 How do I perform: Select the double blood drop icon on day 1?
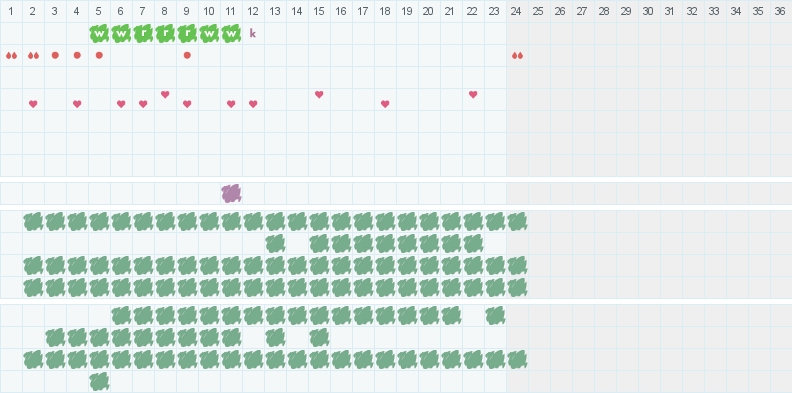(12, 56)
